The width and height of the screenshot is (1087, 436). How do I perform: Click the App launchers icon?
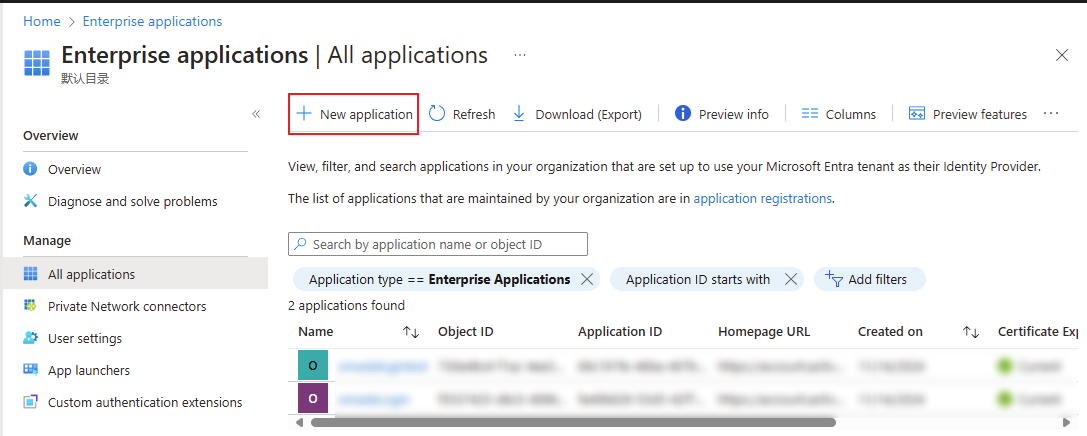pos(31,369)
